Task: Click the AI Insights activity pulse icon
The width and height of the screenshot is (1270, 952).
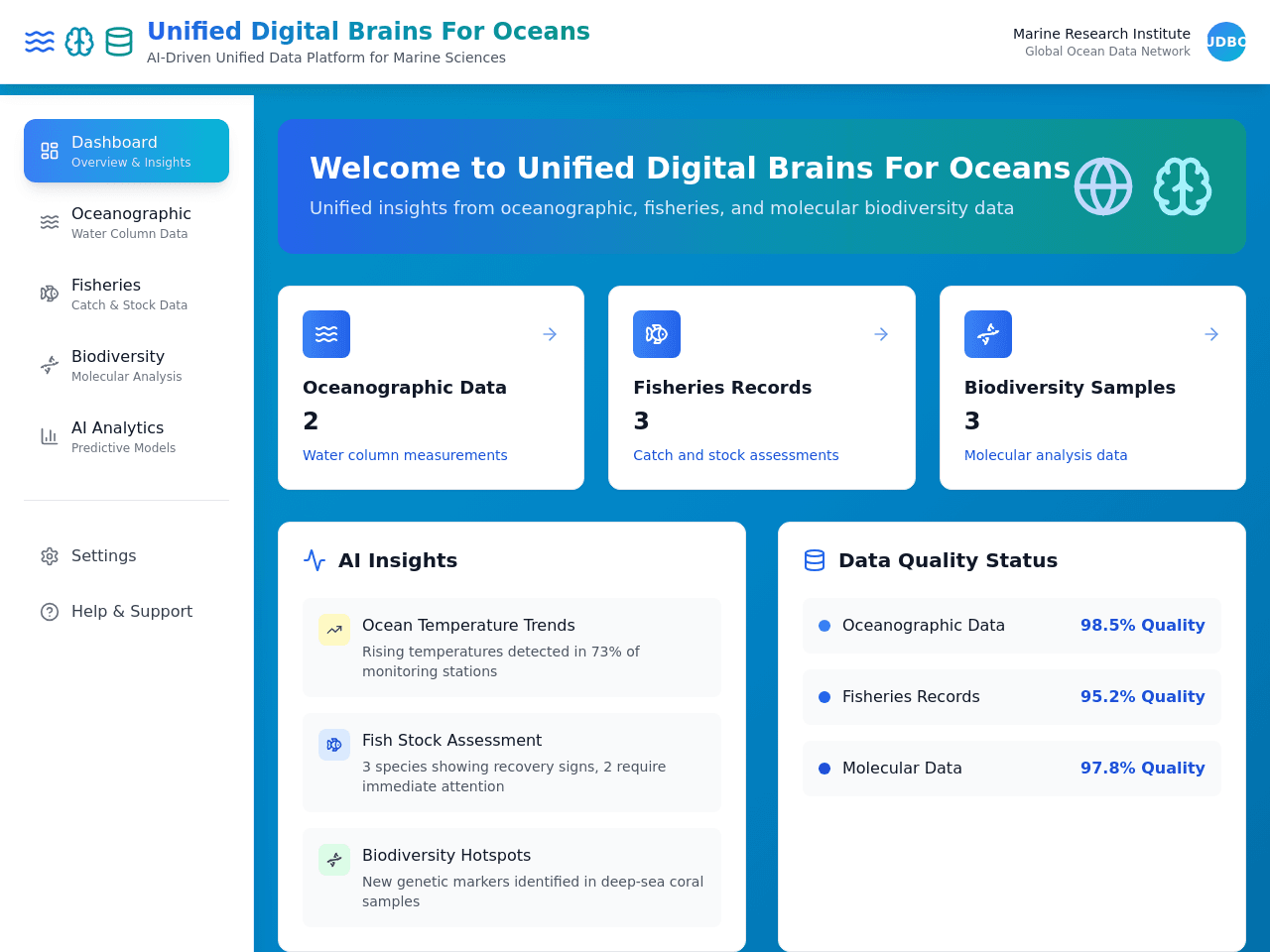Action: click(x=315, y=560)
